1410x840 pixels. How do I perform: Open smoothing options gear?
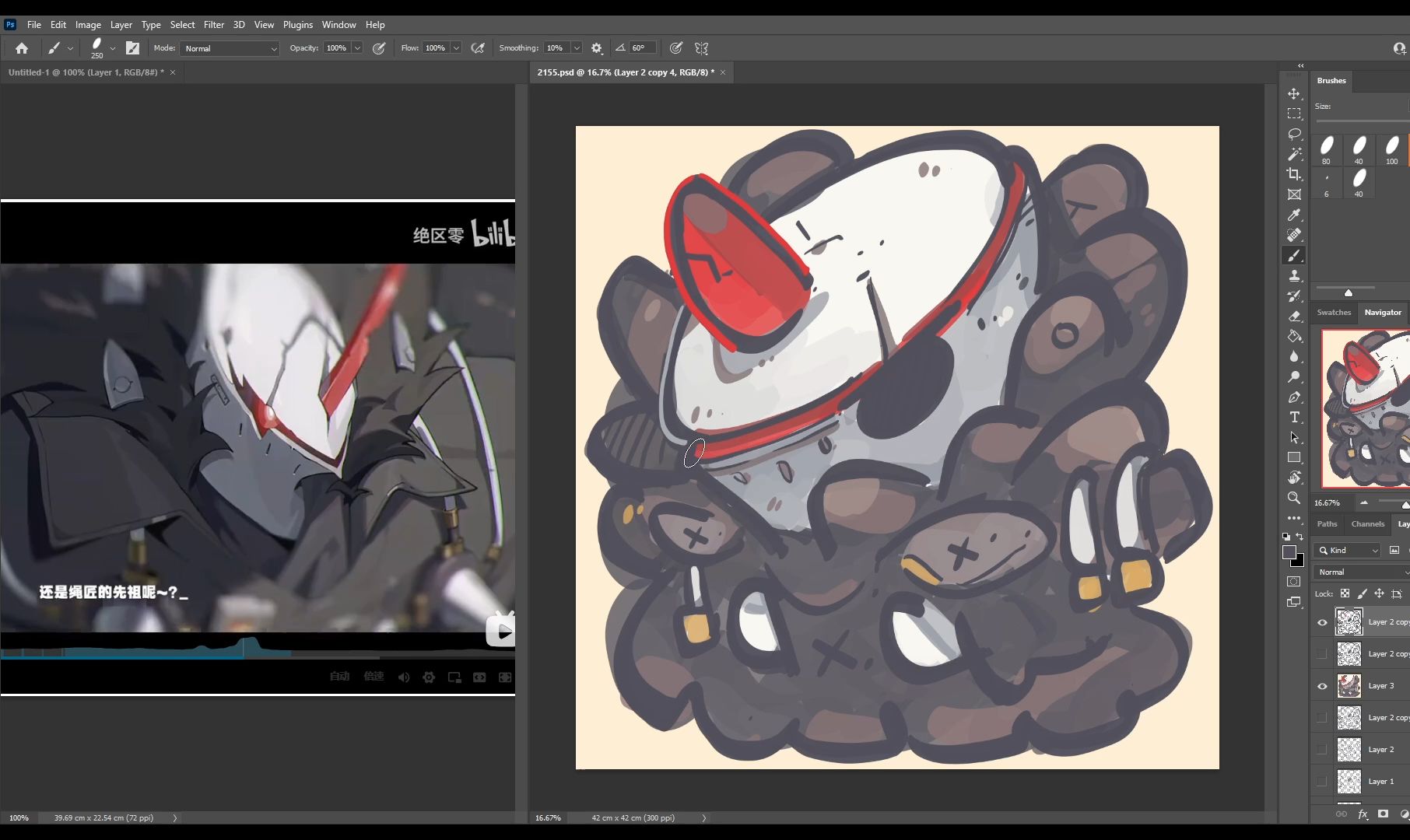597,48
